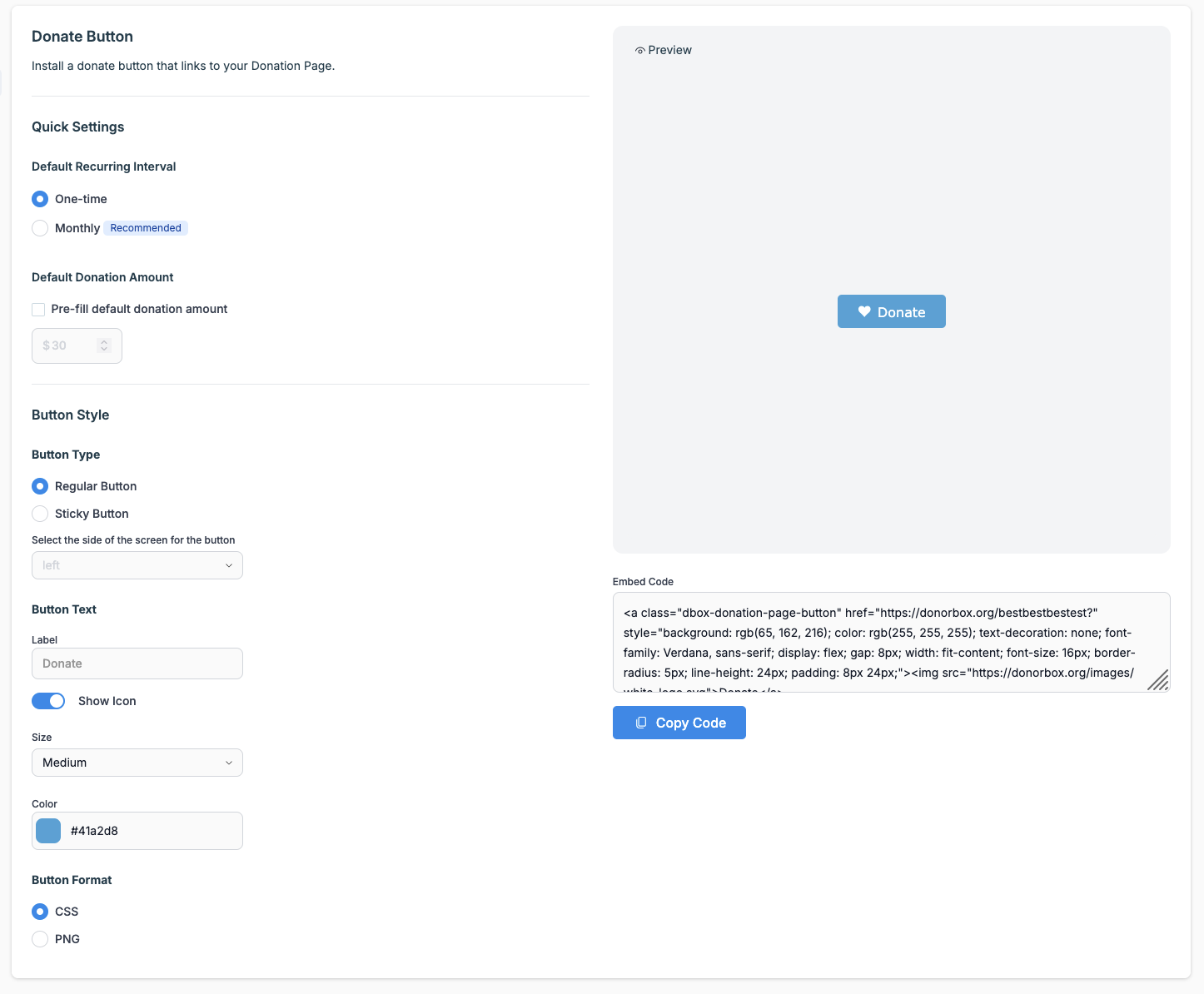Click the copy icon in Copy Code button
This screenshot has height=994, width=1204.
tap(641, 723)
